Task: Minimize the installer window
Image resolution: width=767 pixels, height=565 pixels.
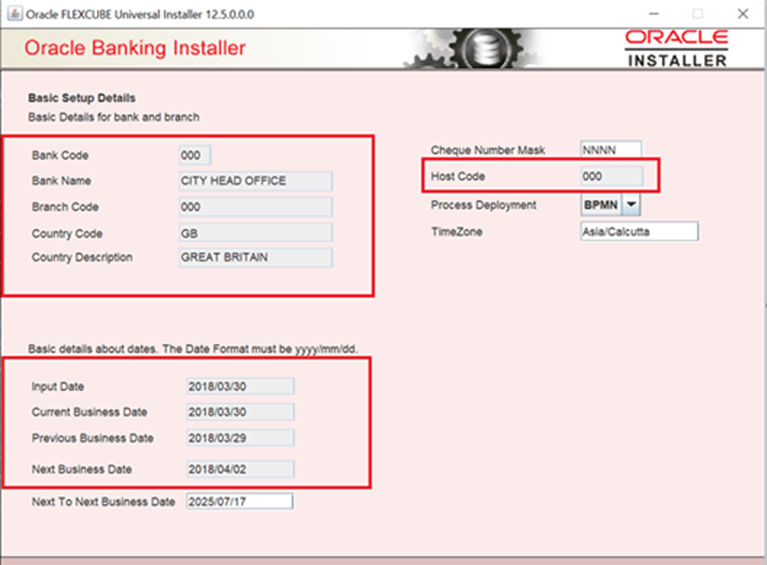Action: pos(654,14)
